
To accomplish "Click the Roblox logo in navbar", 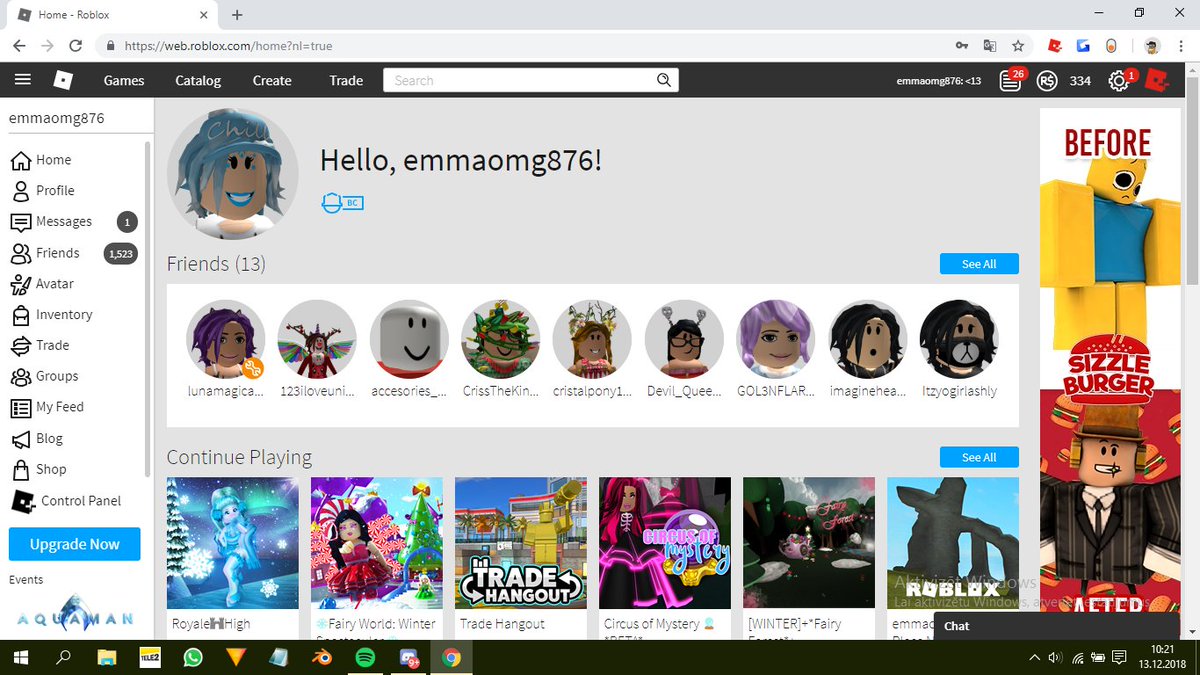I will 63,80.
